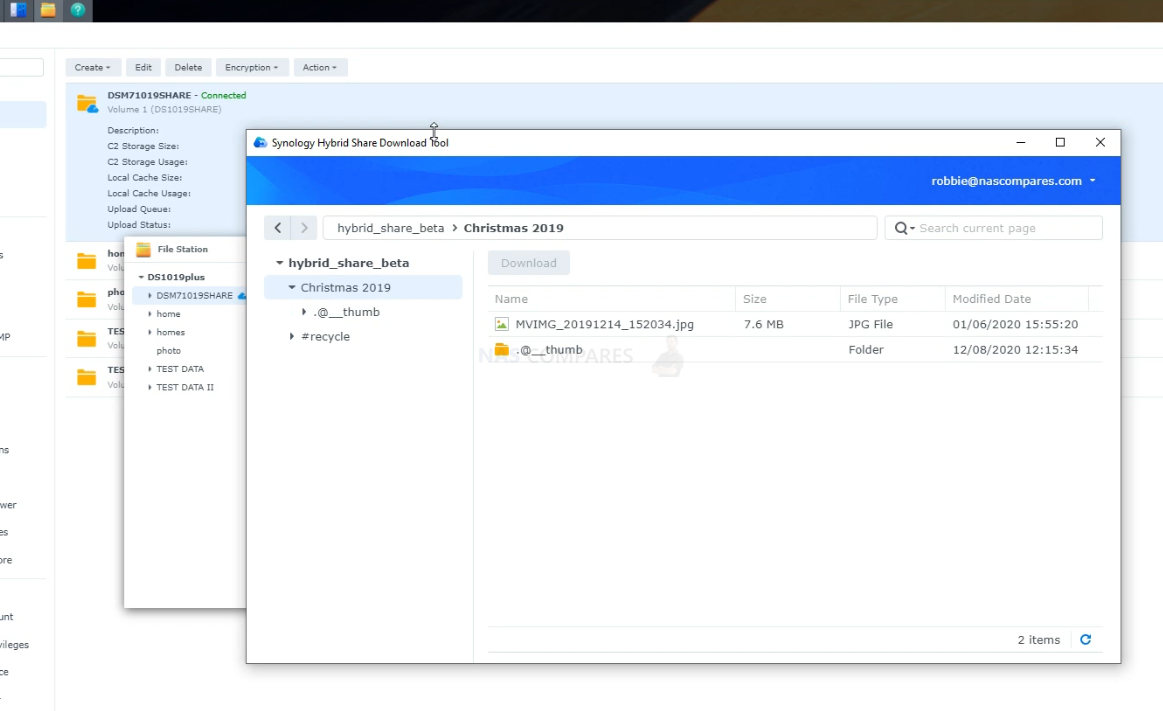Collapse the Christmas 2019 tree arrow
Viewport: 1163px width, 711px height.
pyautogui.click(x=291, y=287)
